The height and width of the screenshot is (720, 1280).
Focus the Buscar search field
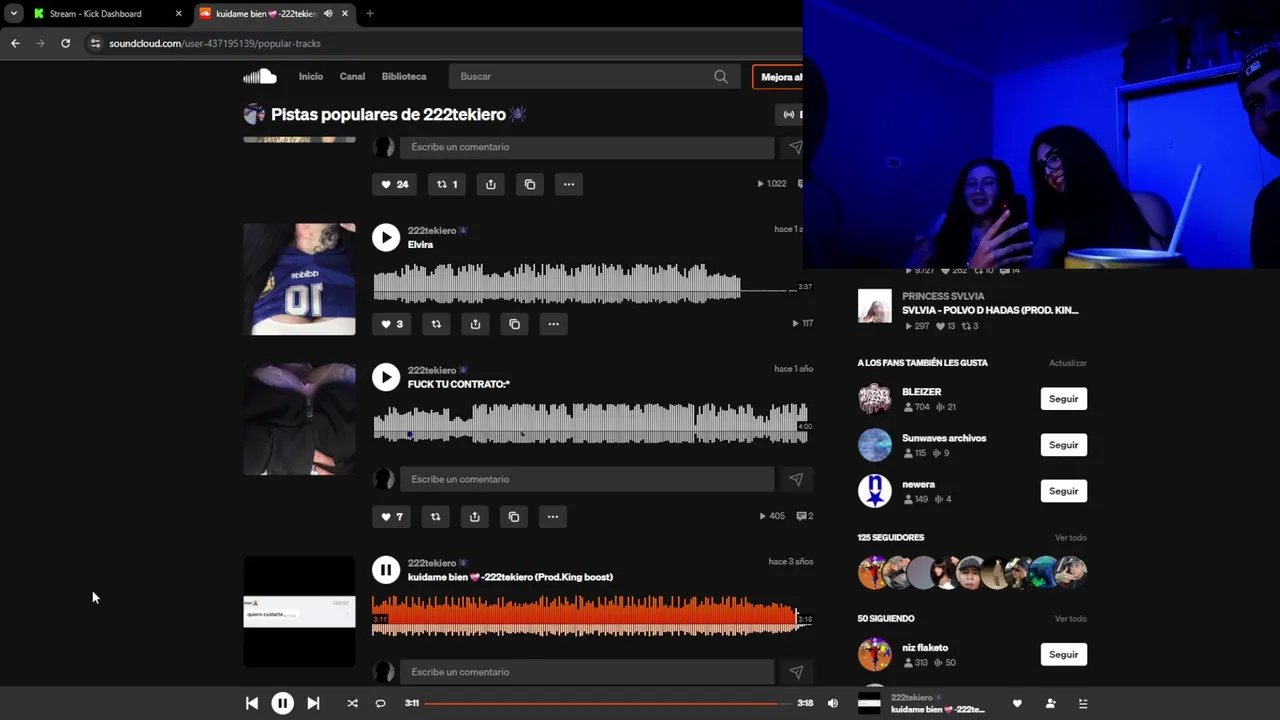pos(592,76)
